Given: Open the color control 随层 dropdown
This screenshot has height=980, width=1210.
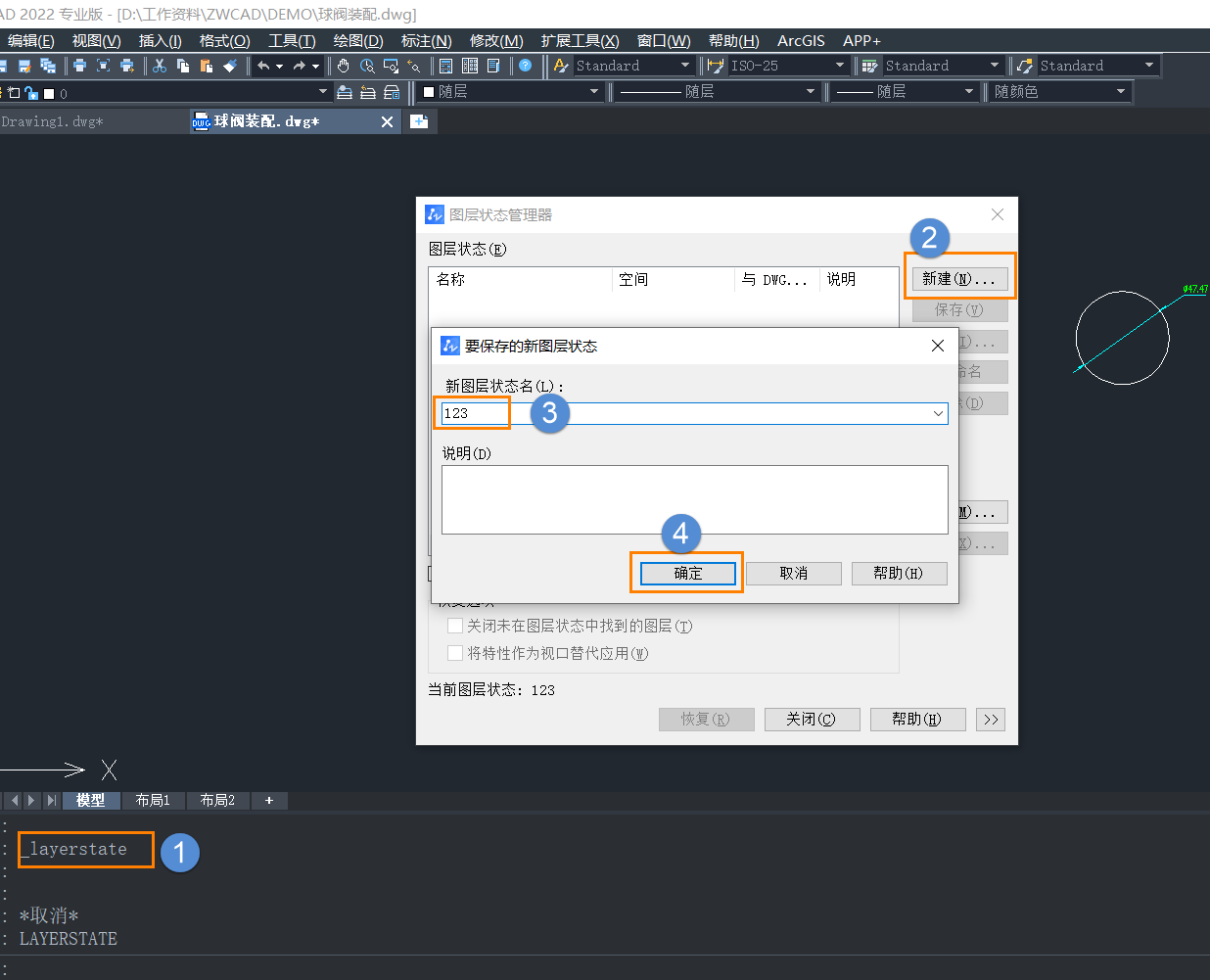Looking at the screenshot, I should click(593, 92).
